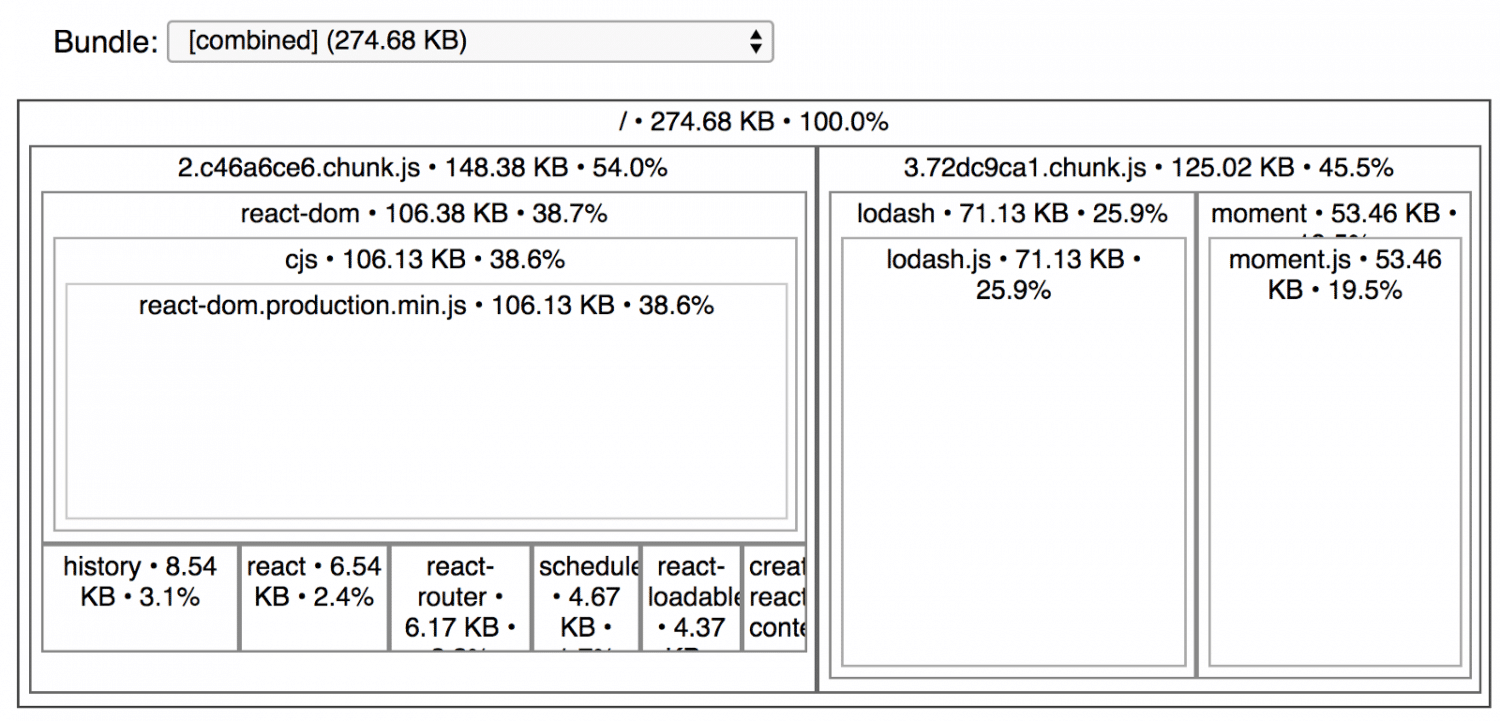
Task: Open the react-router 6.17 KB tile
Action: (x=460, y=597)
